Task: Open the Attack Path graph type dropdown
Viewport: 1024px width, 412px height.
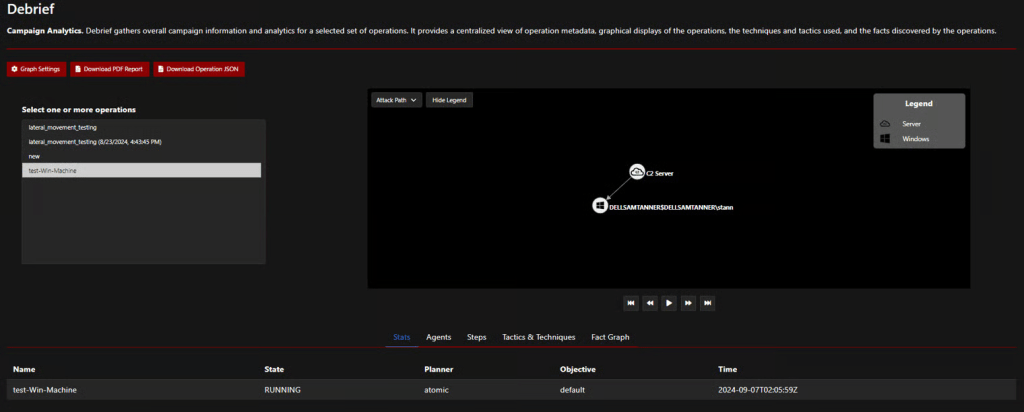Action: [x=396, y=100]
